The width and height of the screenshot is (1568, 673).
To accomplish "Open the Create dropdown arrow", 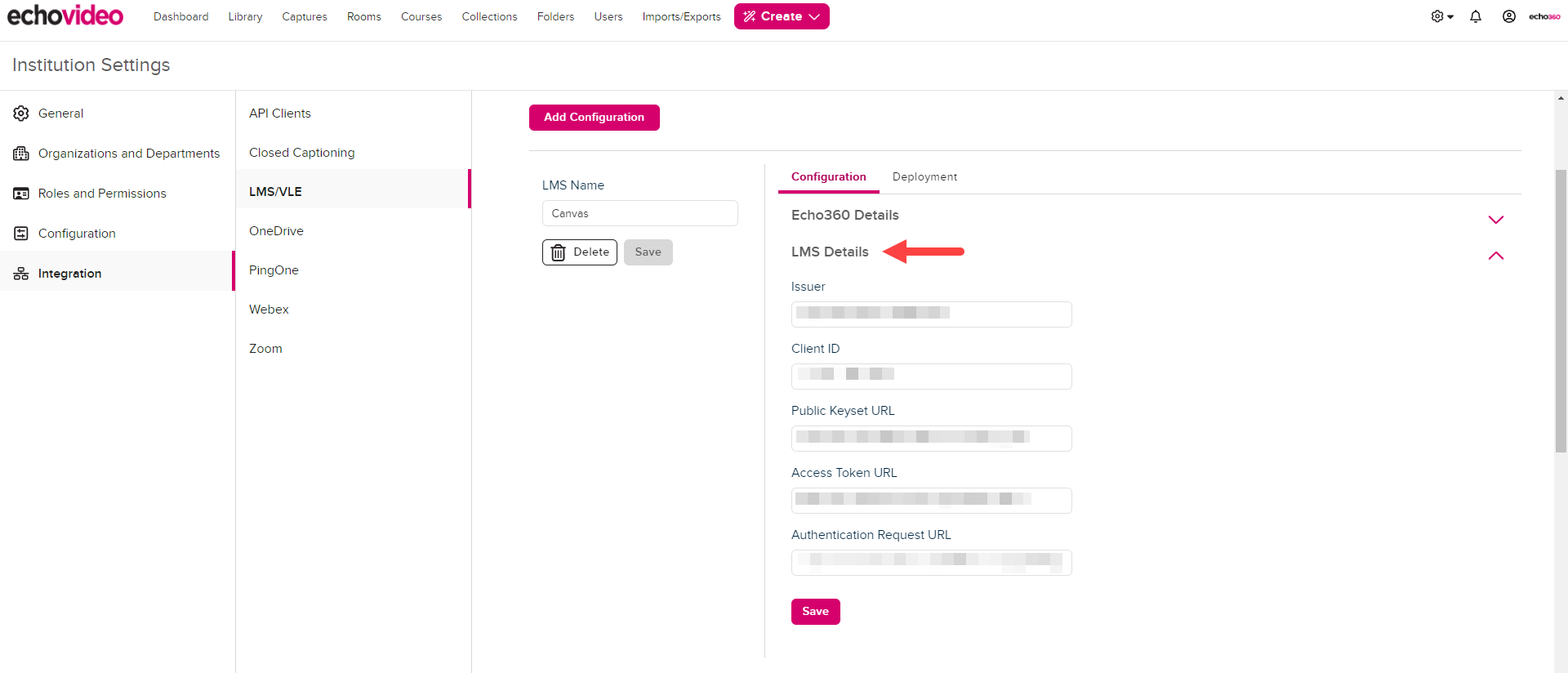I will point(814,16).
